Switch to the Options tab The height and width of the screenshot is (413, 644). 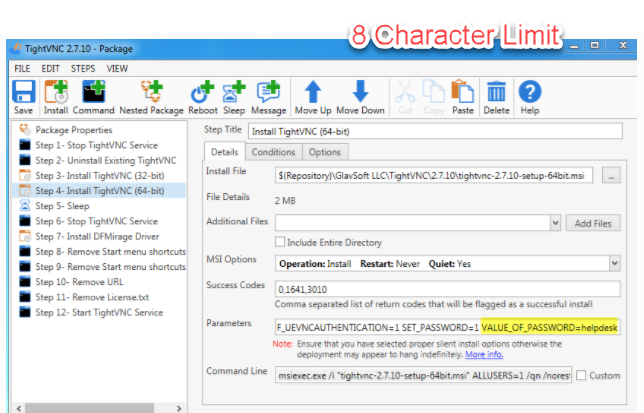pyautogui.click(x=325, y=152)
